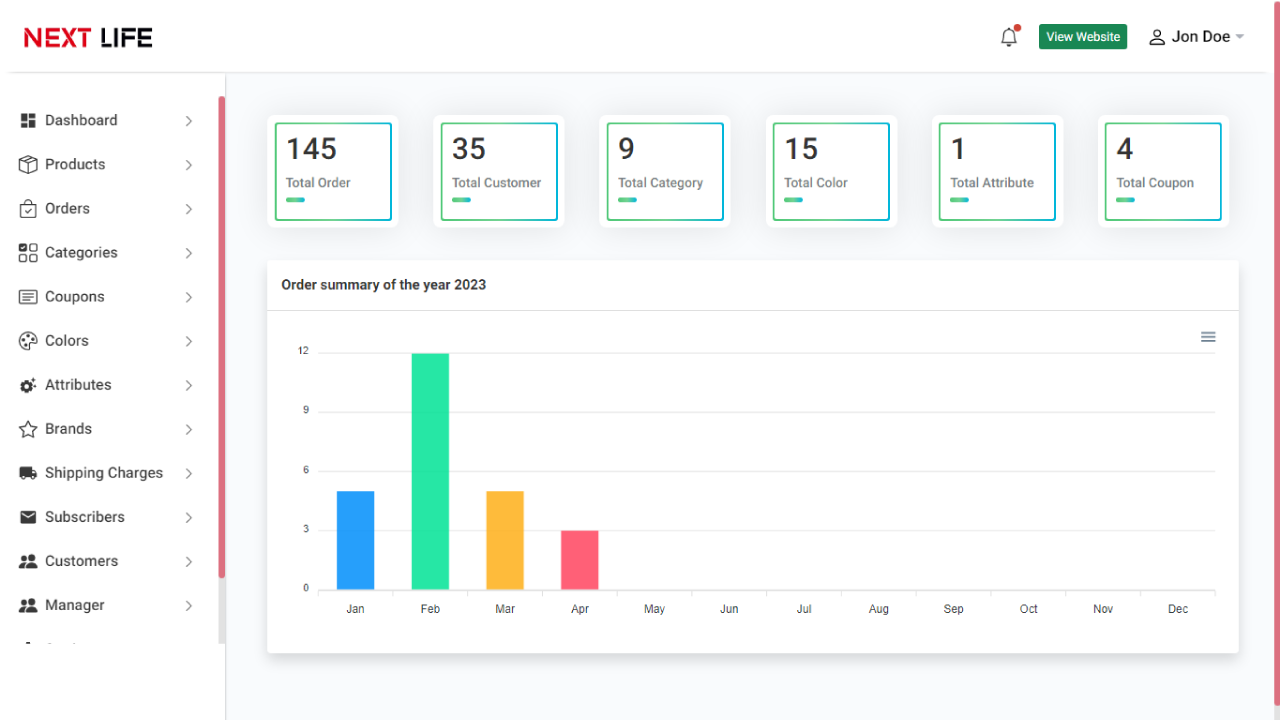This screenshot has width=1280, height=720.
Task: Select Orders in the sidebar
Action: tap(107, 208)
